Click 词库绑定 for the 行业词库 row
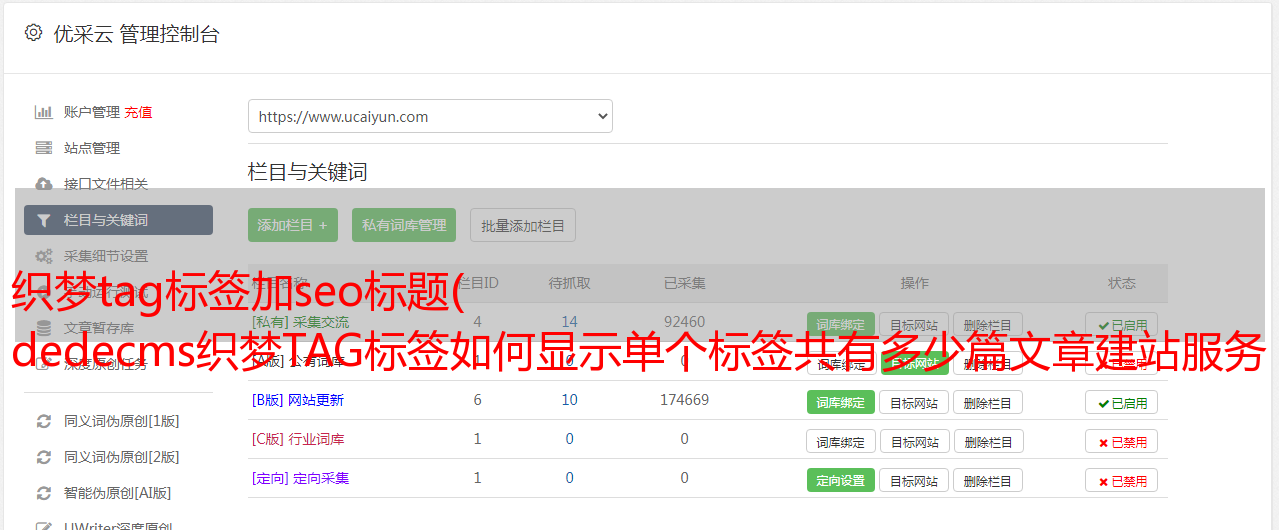 tap(841, 441)
